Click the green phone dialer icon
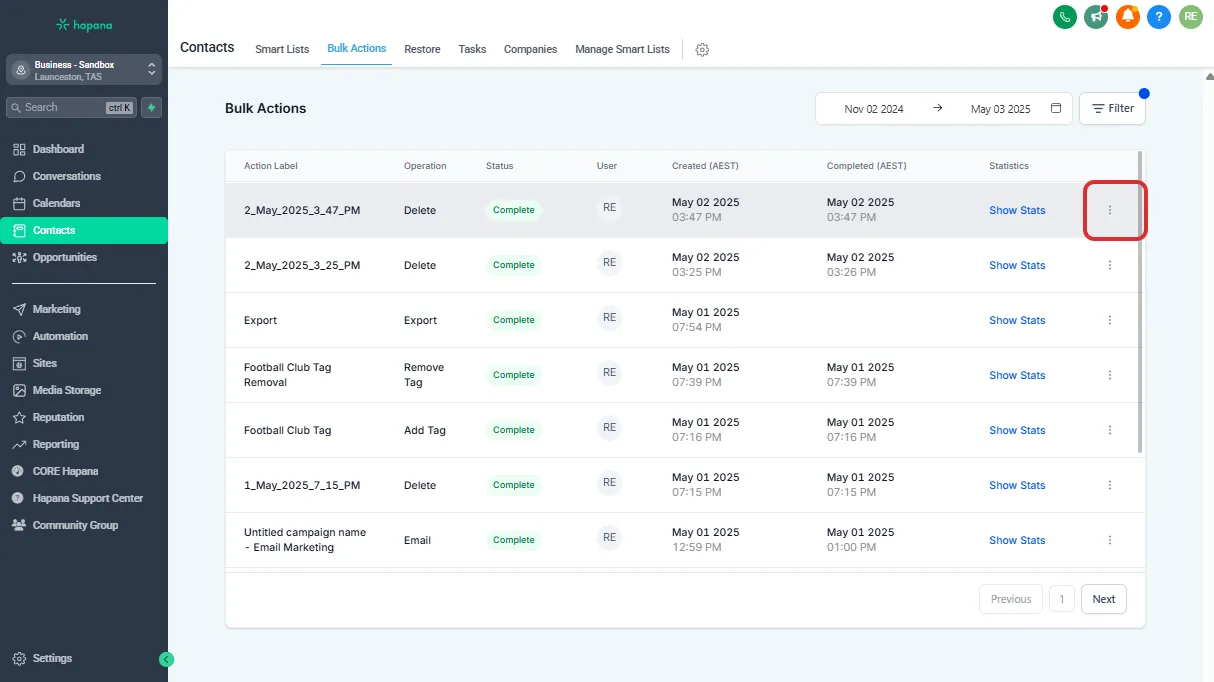This screenshot has width=1214, height=682. pyautogui.click(x=1065, y=16)
